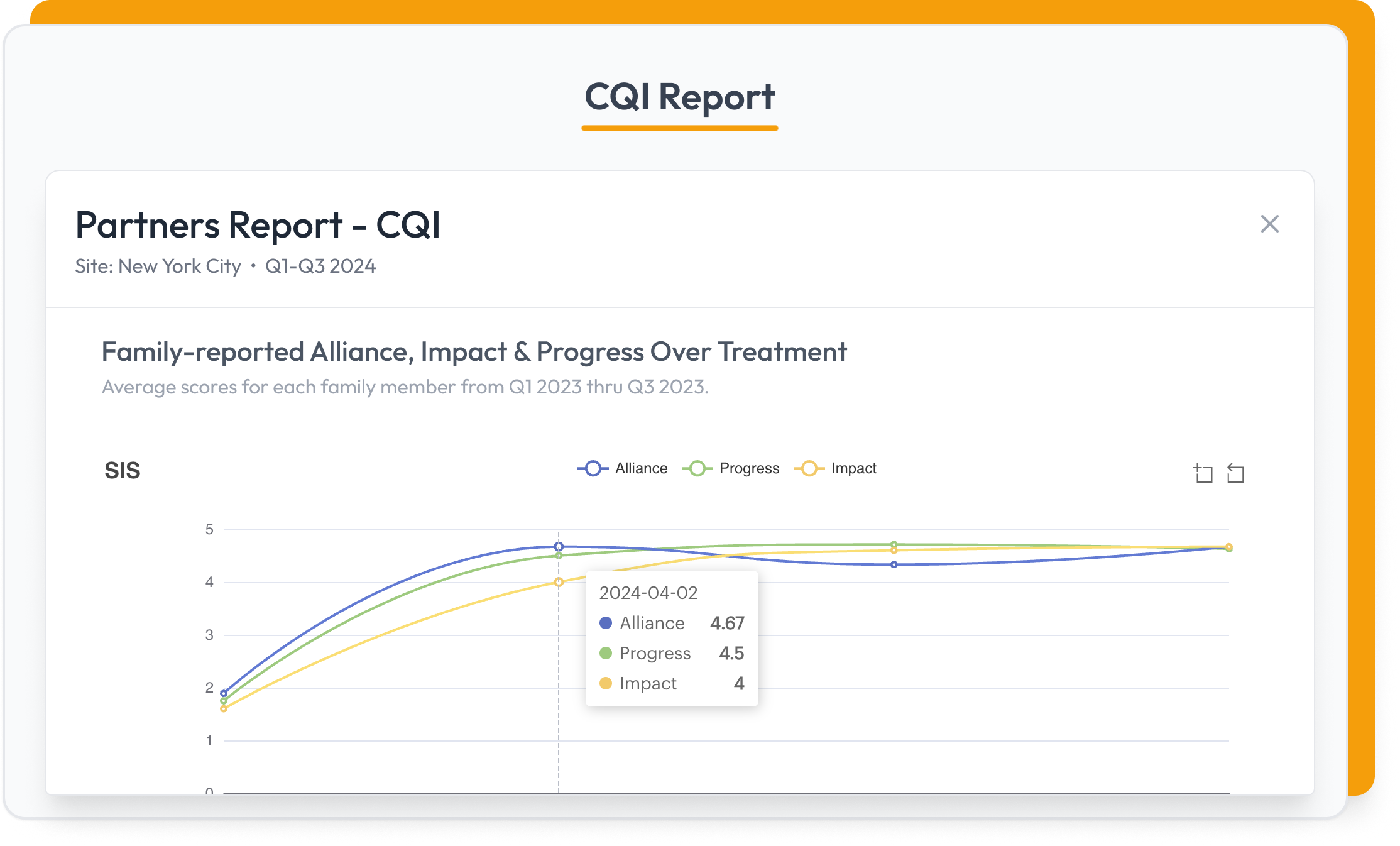Click the Partners Report - CQI title
The height and width of the screenshot is (846, 1400).
[x=258, y=225]
